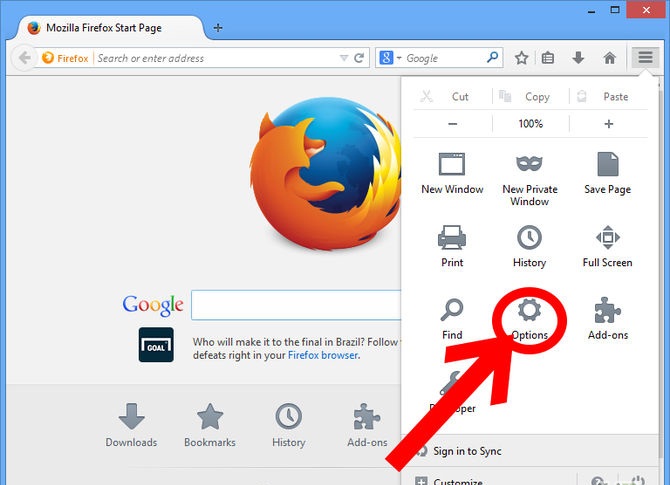This screenshot has height=485, width=670.
Task: Click the search magnifier in the Google box
Action: point(492,57)
